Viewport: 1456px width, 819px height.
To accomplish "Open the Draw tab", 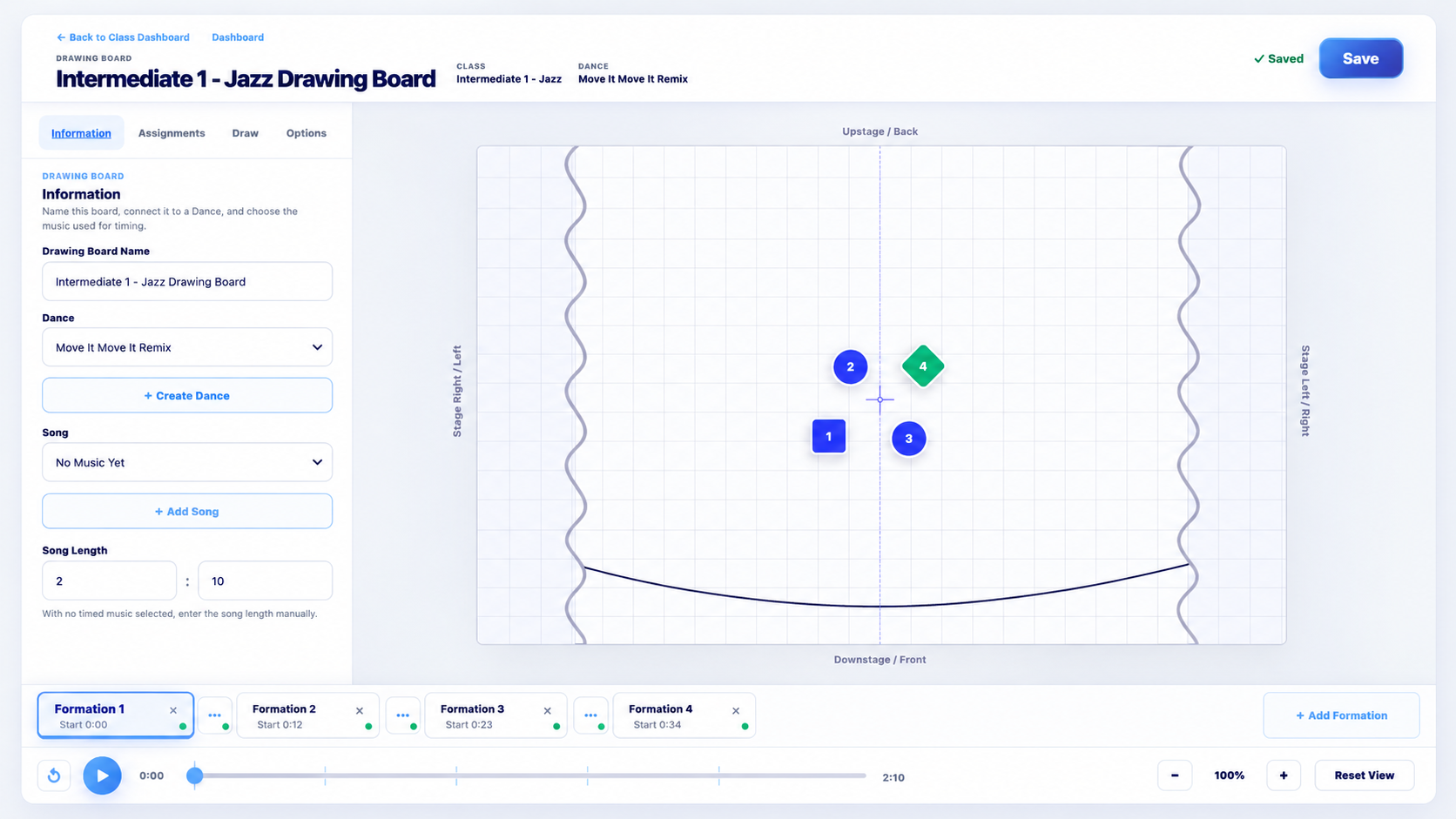I will tap(246, 133).
